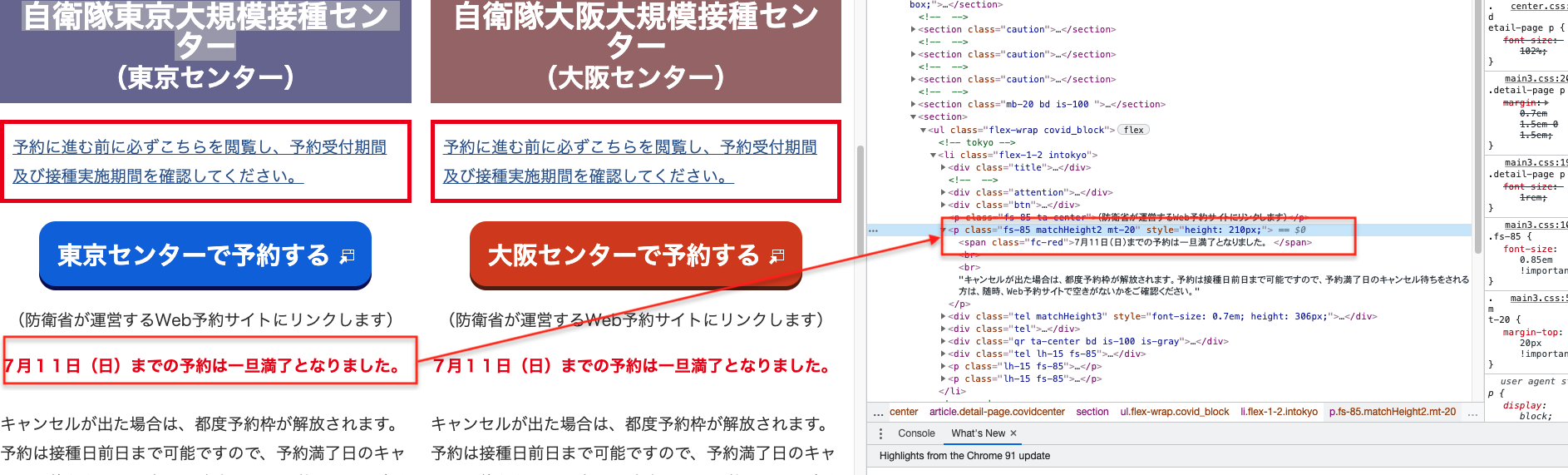Expand the section class="mb-20 bd is-100" node
This screenshot has width=1568, height=475.
(x=914, y=105)
